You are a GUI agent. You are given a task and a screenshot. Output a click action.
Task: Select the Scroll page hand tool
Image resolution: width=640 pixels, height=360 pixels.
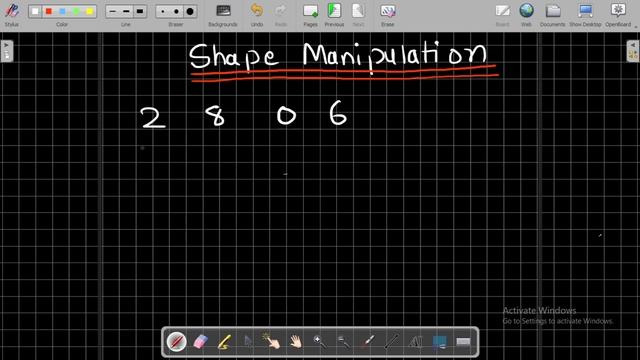[x=296, y=342]
